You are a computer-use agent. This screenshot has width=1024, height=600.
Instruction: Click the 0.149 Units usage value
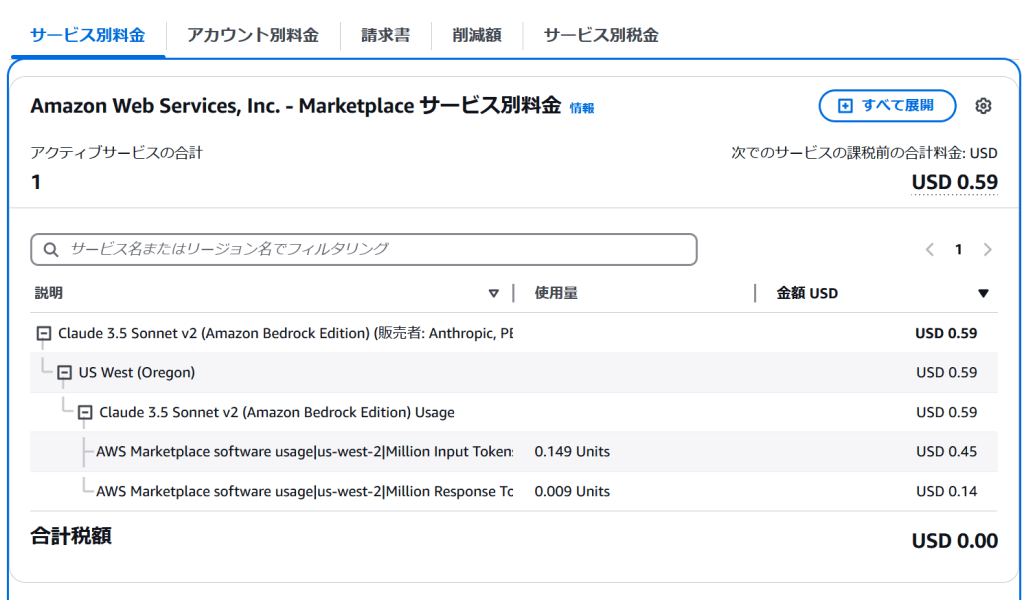(572, 452)
